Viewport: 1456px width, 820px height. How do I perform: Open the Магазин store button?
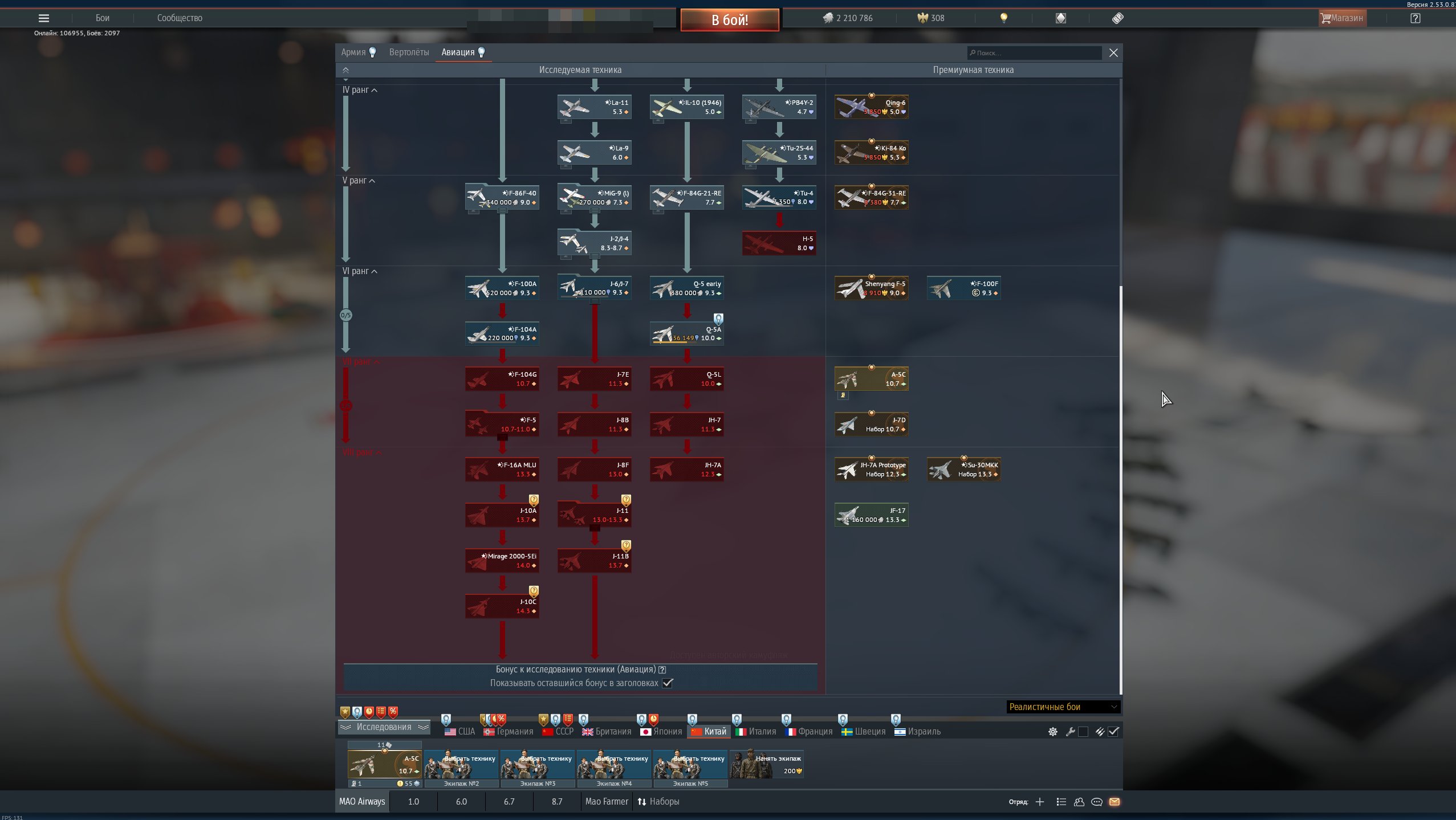pos(1341,18)
